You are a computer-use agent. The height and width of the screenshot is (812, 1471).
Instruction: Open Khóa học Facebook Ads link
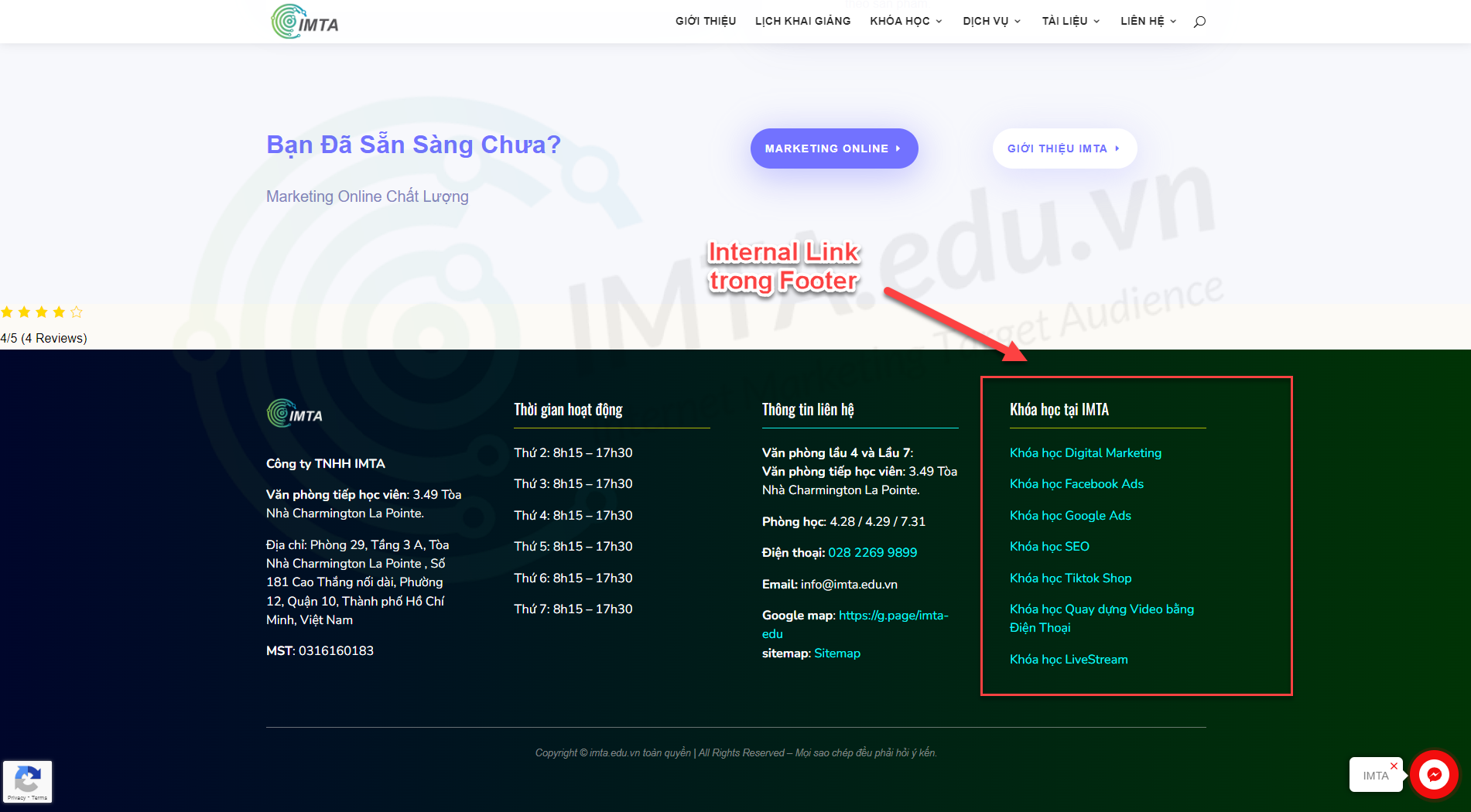[x=1076, y=484]
